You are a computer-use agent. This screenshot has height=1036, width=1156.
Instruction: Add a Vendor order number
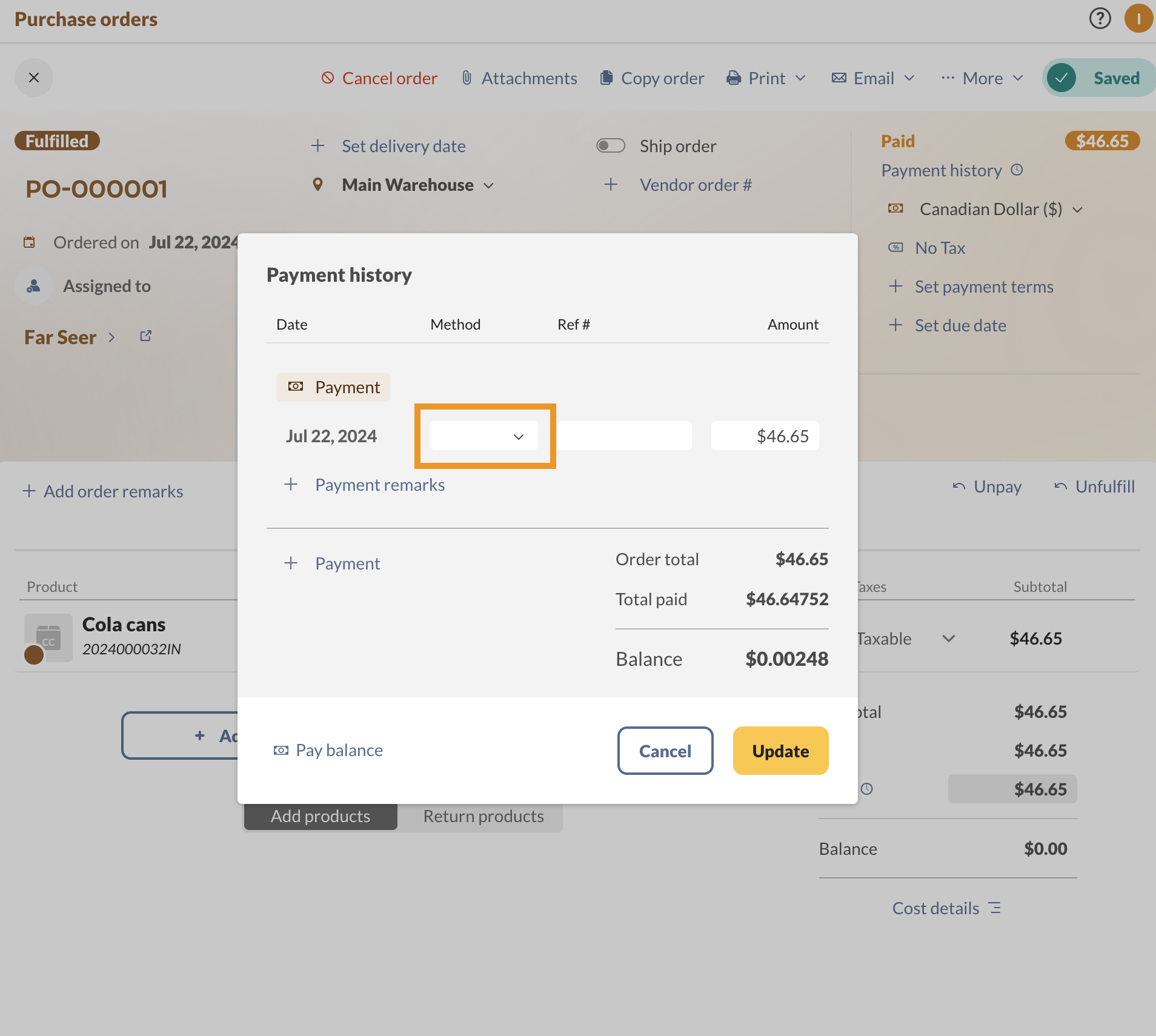point(679,185)
